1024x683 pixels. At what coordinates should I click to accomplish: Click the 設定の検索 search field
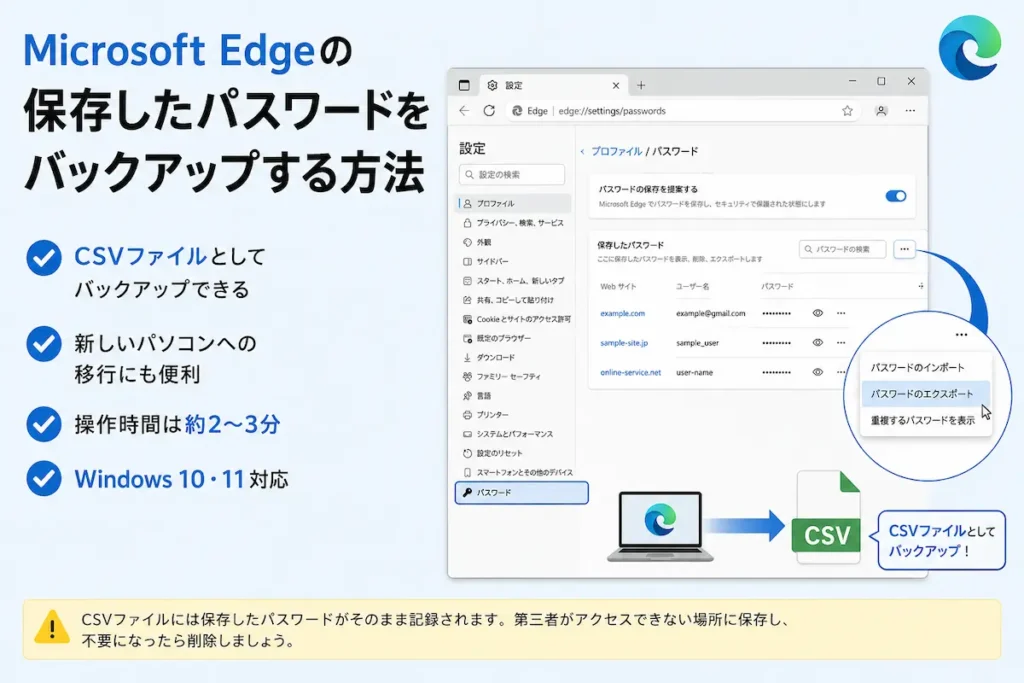click(512, 175)
